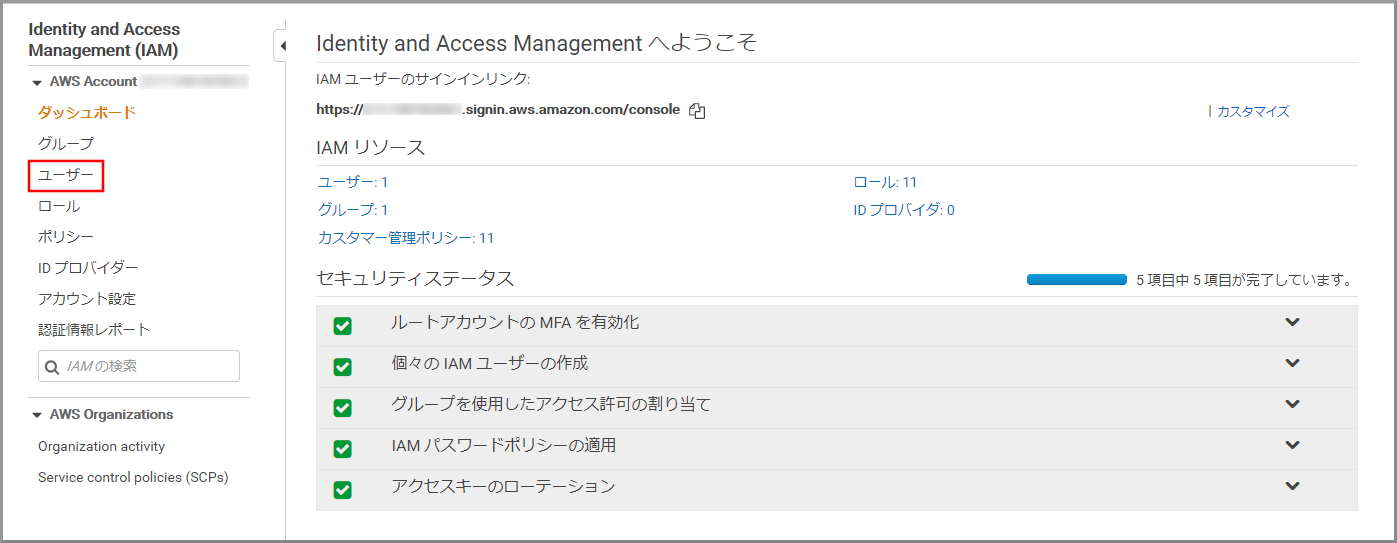Screen dimensions: 1397x543
Task: Click the security status progress bar
Action: pos(1077,280)
